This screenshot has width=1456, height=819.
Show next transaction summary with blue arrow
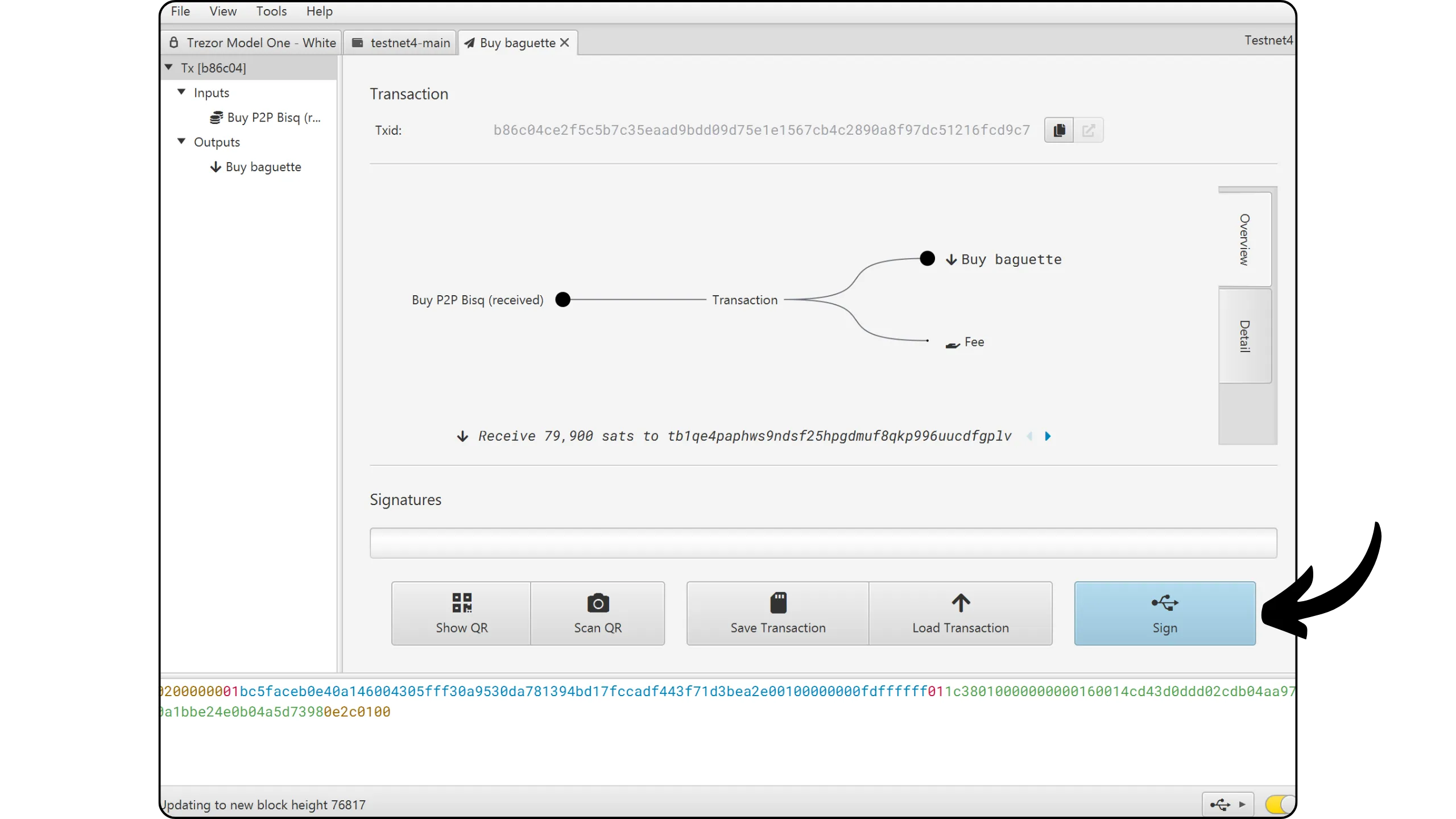1048,436
